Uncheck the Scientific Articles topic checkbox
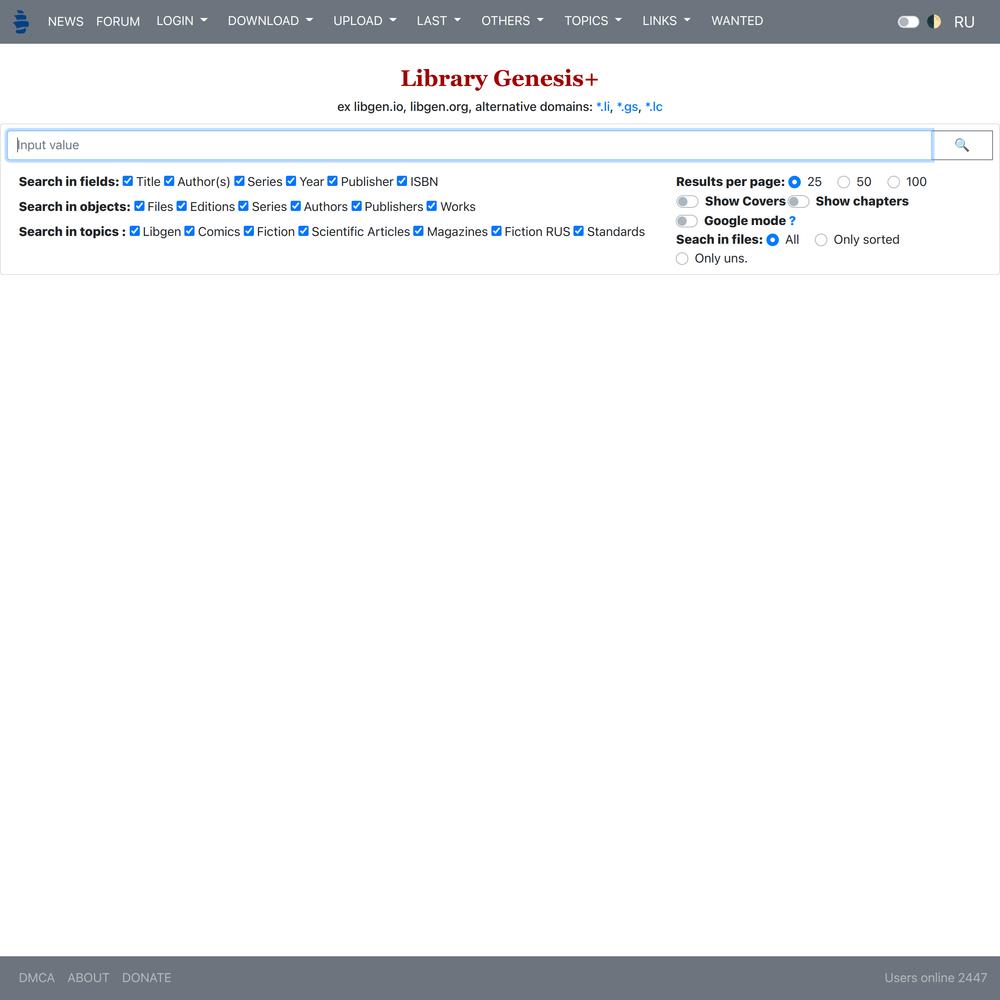 [304, 231]
